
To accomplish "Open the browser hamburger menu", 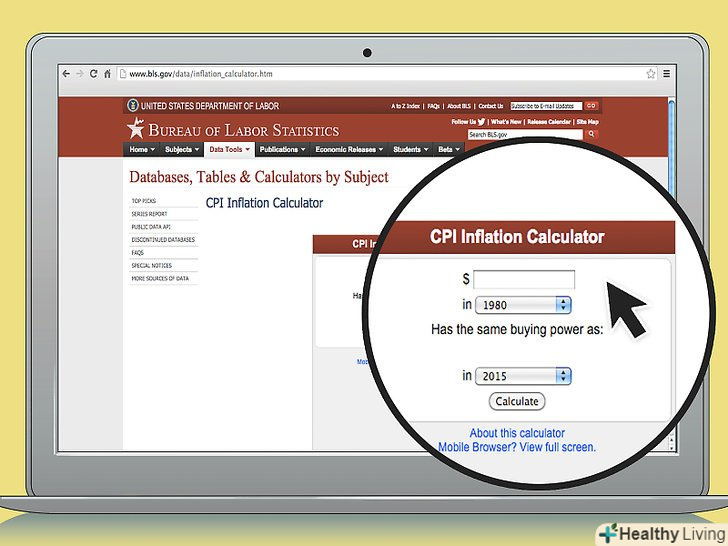I will (666, 74).
